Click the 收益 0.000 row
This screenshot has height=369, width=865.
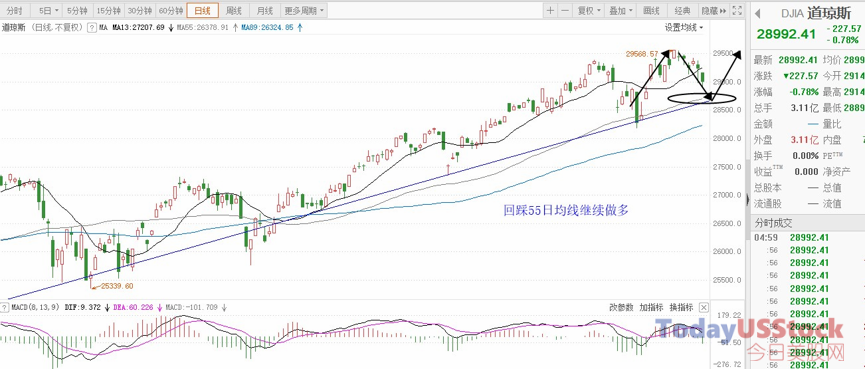click(786, 172)
